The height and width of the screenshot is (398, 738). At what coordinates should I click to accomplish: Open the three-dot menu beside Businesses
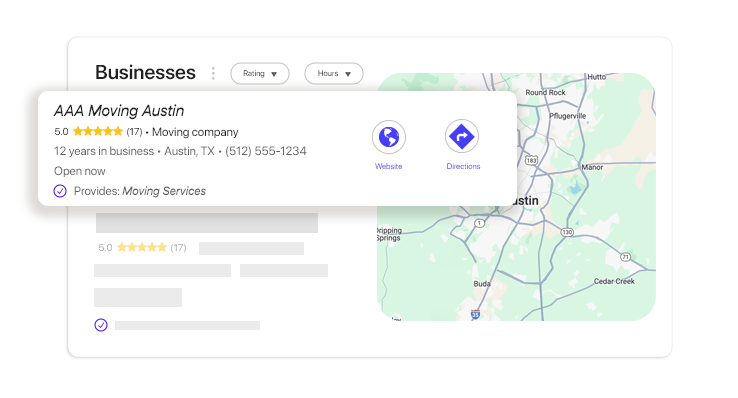[x=213, y=73]
